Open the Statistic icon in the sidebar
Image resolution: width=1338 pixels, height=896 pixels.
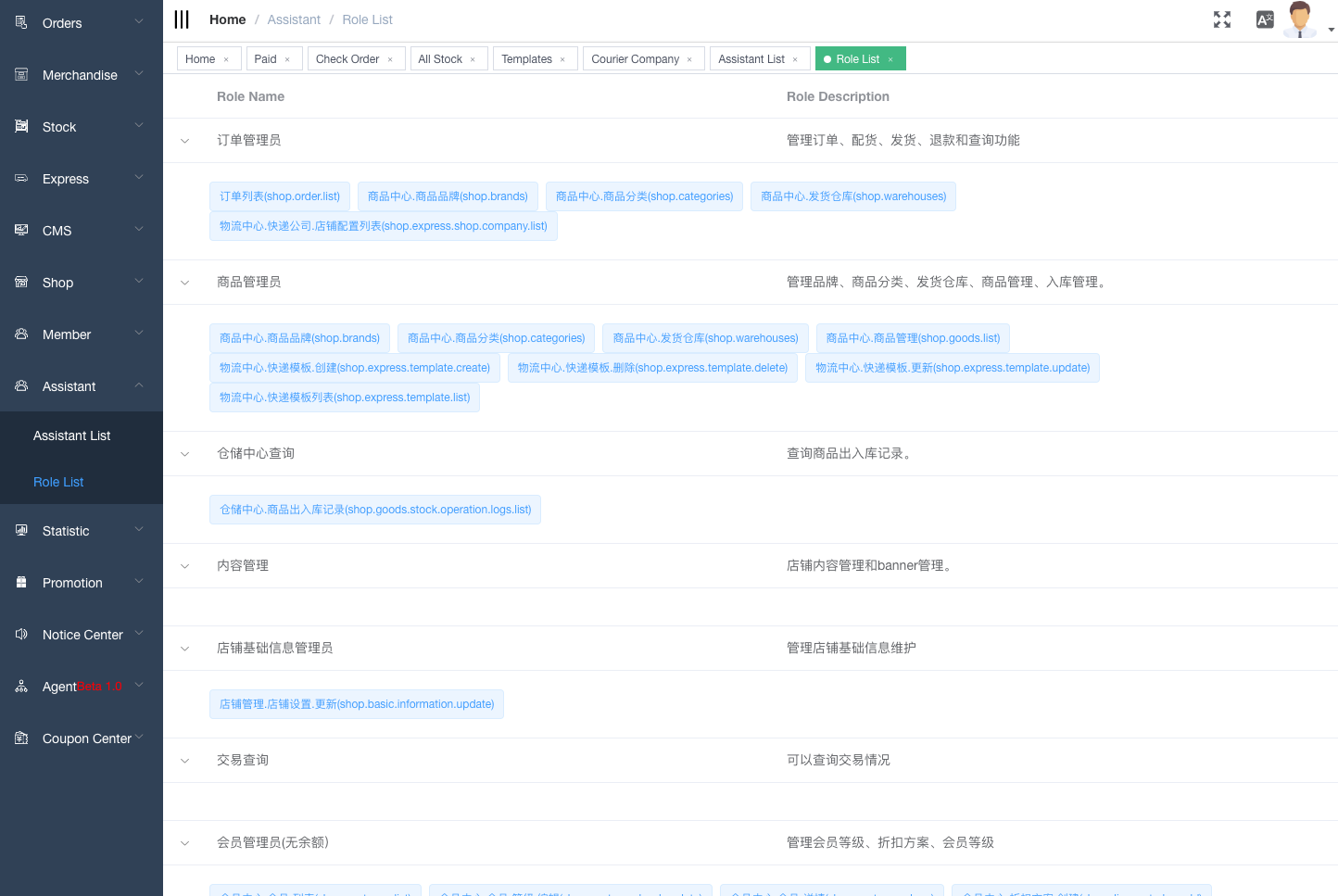20,530
